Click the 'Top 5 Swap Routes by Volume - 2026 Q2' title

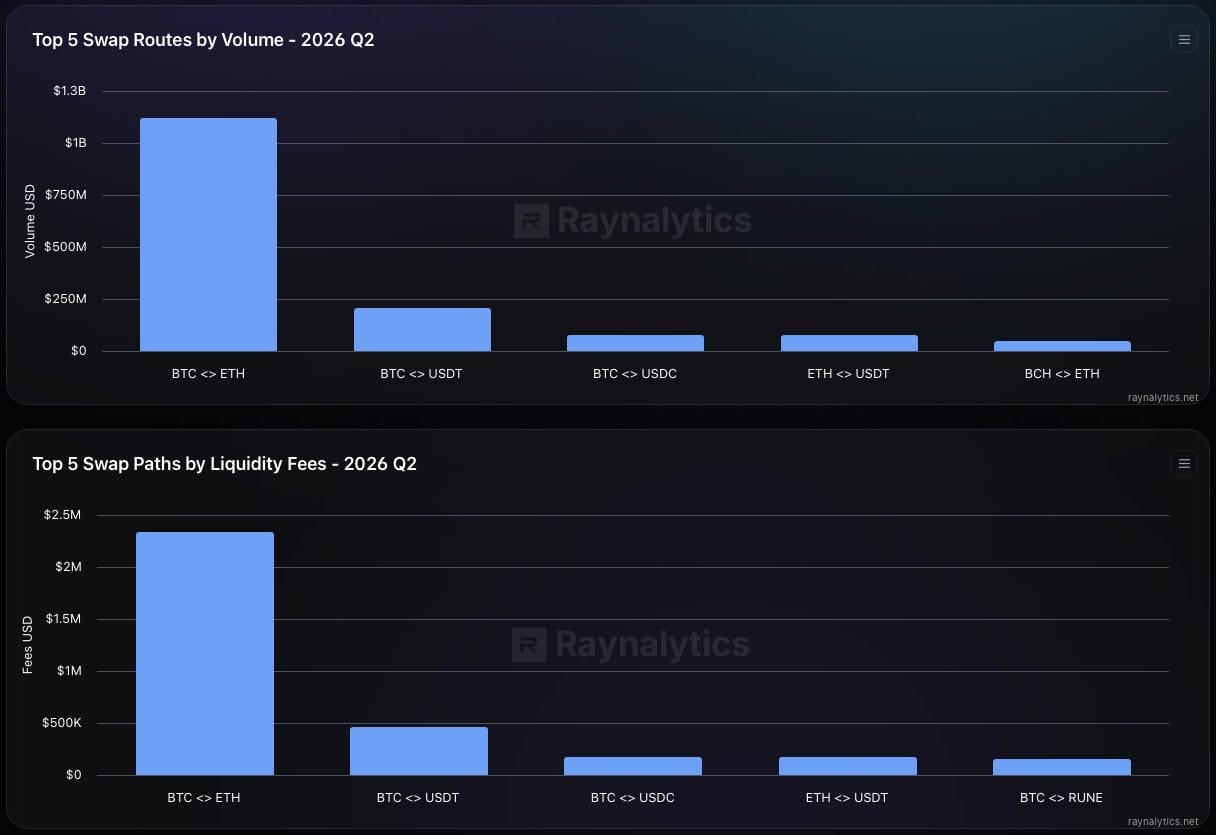[203, 40]
